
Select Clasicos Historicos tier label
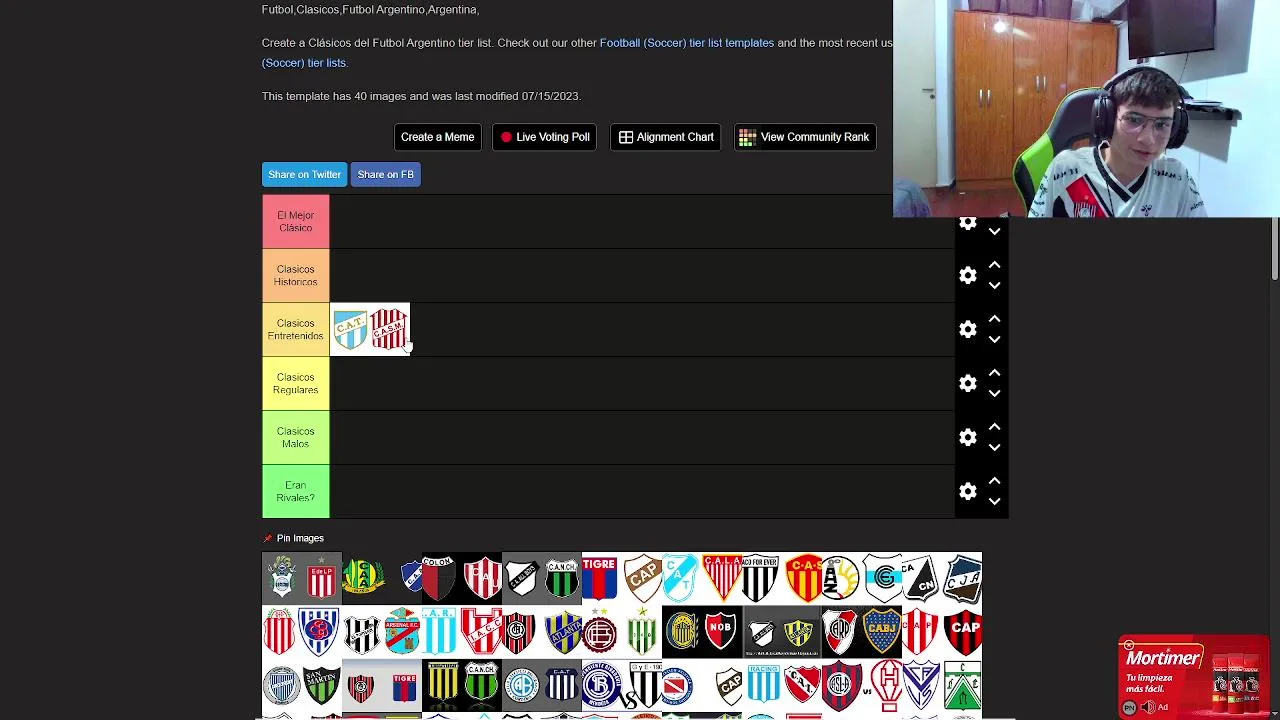pyautogui.click(x=296, y=275)
